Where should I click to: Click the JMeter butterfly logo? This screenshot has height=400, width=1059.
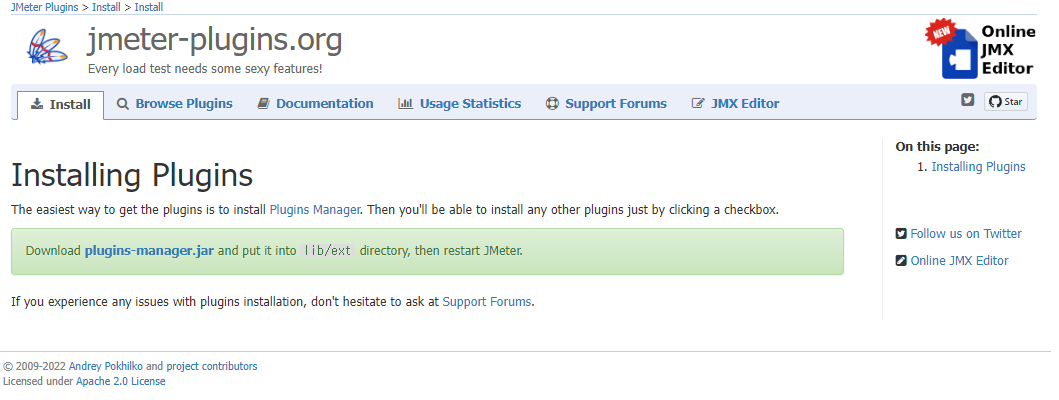47,47
